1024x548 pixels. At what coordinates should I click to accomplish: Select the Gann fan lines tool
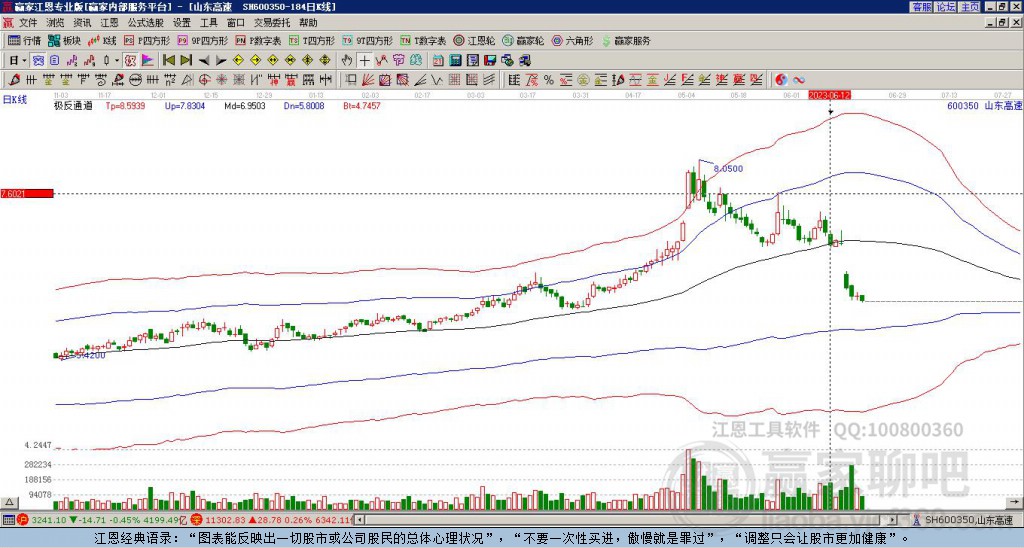368,80
